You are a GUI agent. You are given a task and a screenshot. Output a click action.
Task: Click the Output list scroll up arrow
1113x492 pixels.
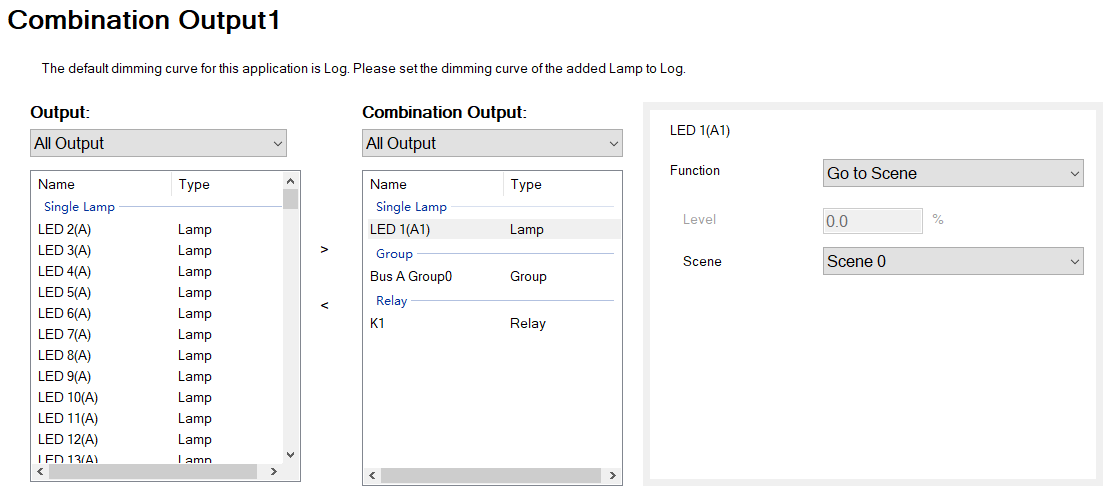(291, 180)
